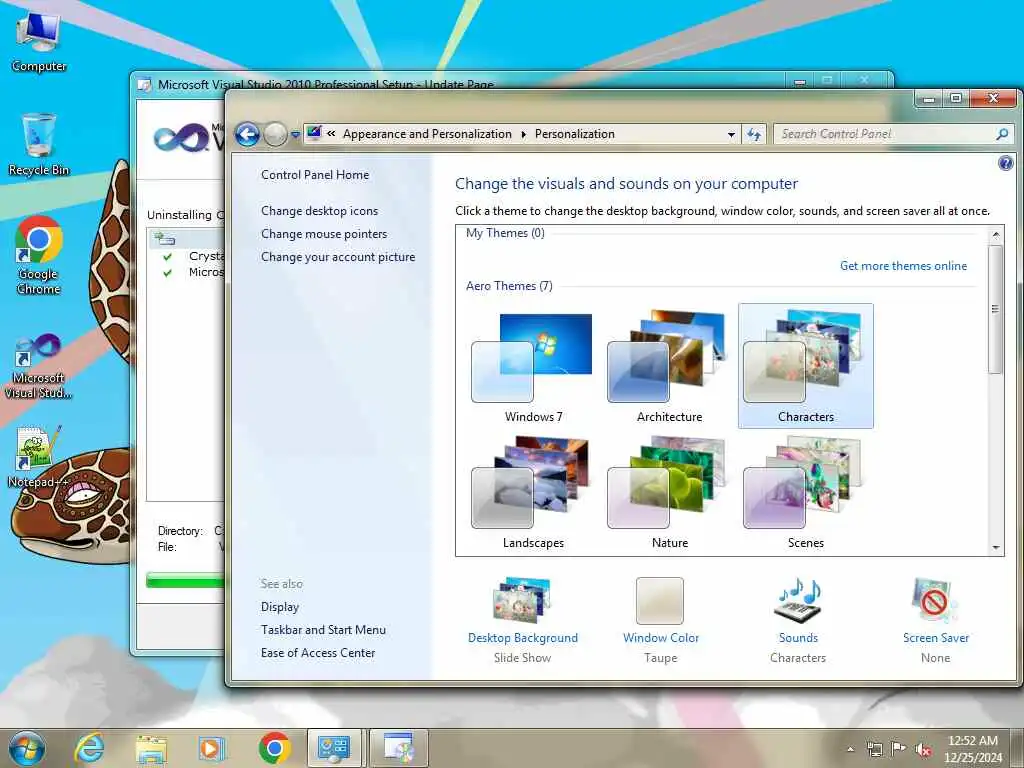Open the Computer desktop icon
Image resolution: width=1024 pixels, height=768 pixels.
tap(38, 42)
